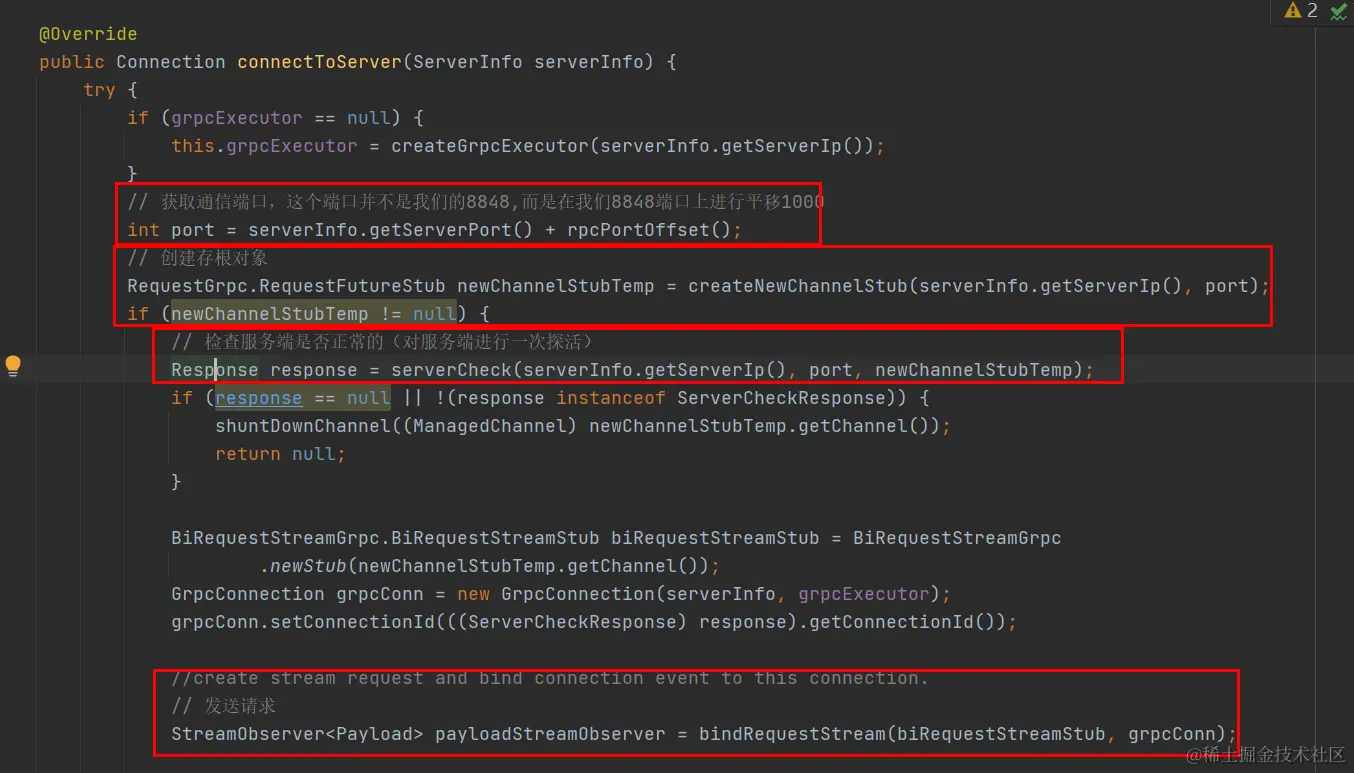Click the yellow light bulb intention icon
The height and width of the screenshot is (773, 1354).
click(13, 366)
